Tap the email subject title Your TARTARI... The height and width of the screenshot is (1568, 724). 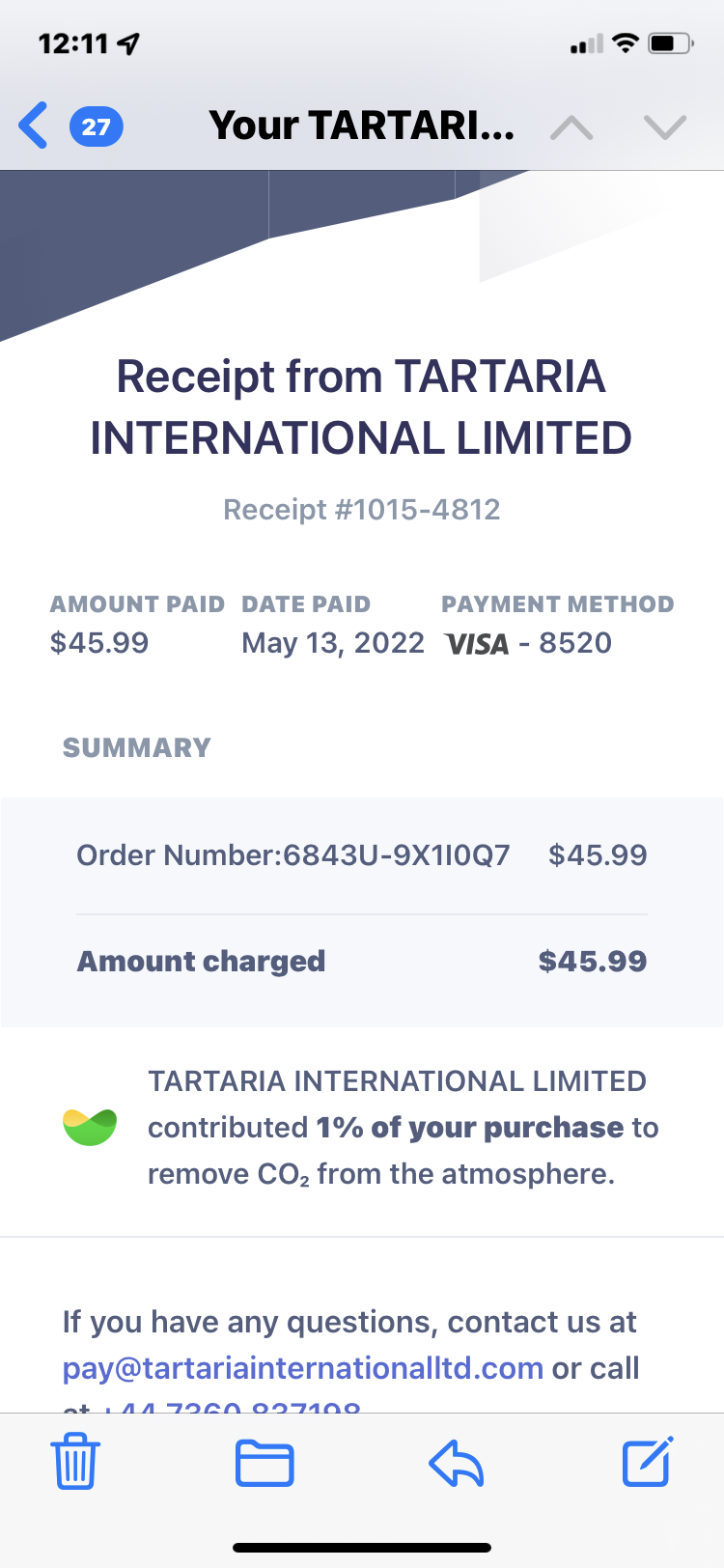pyautogui.click(x=362, y=126)
